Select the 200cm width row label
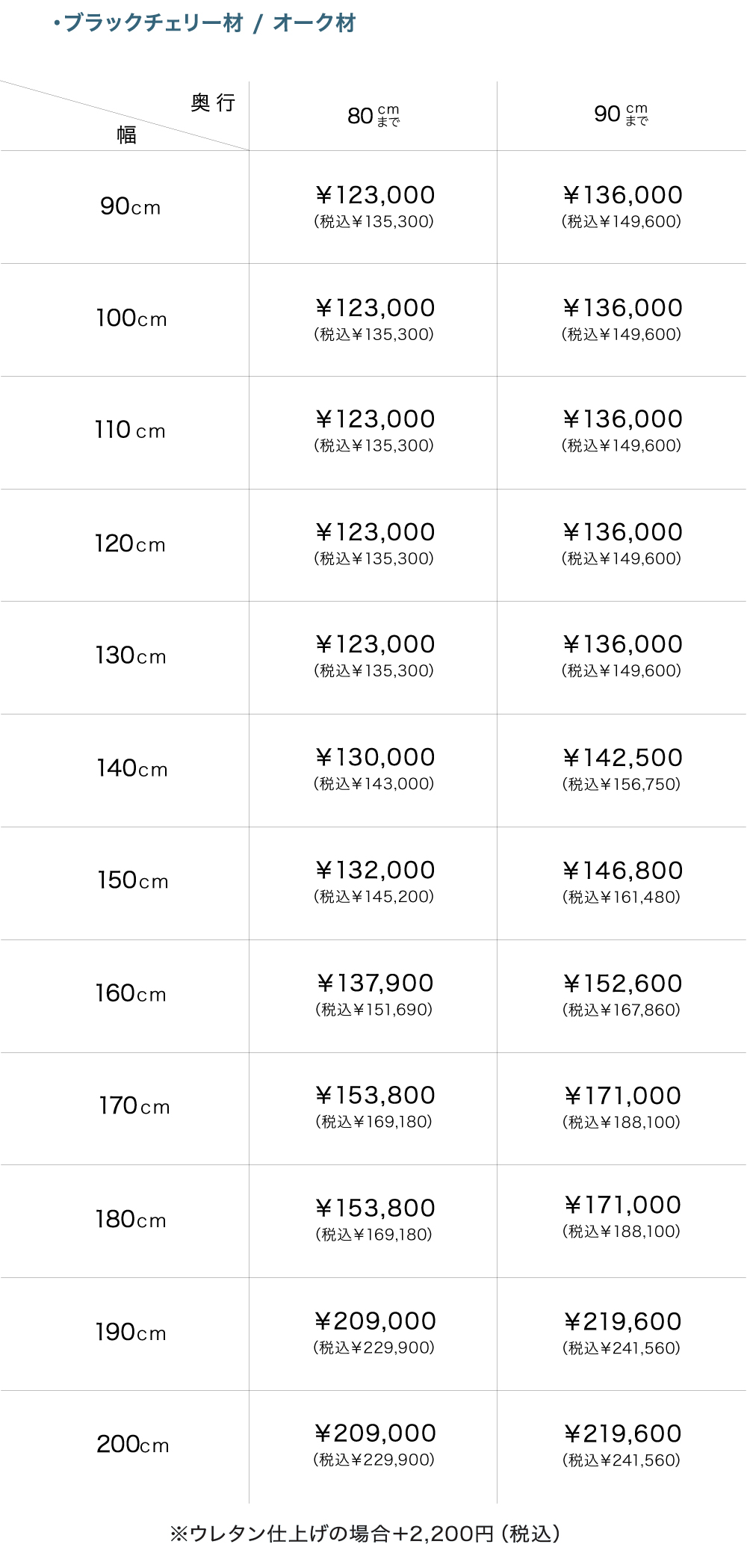The width and height of the screenshot is (747, 1568). click(x=133, y=1445)
